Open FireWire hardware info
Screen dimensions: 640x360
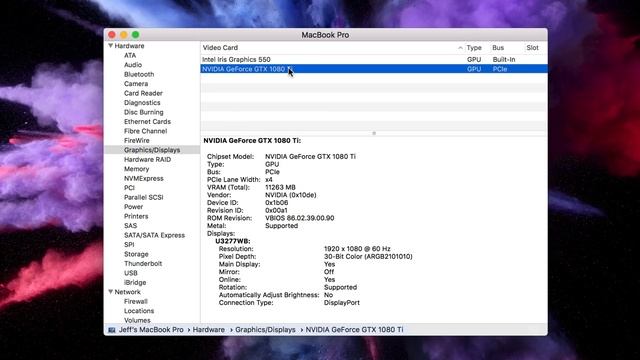click(137, 140)
